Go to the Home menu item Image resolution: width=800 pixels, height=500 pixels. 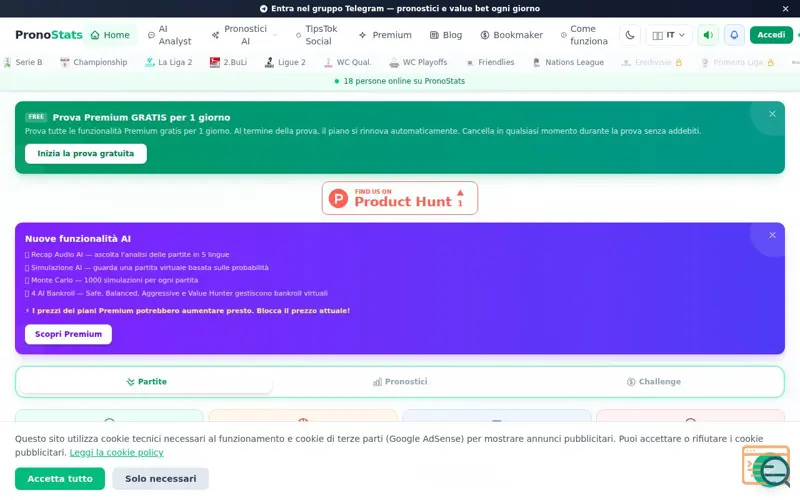[x=110, y=35]
